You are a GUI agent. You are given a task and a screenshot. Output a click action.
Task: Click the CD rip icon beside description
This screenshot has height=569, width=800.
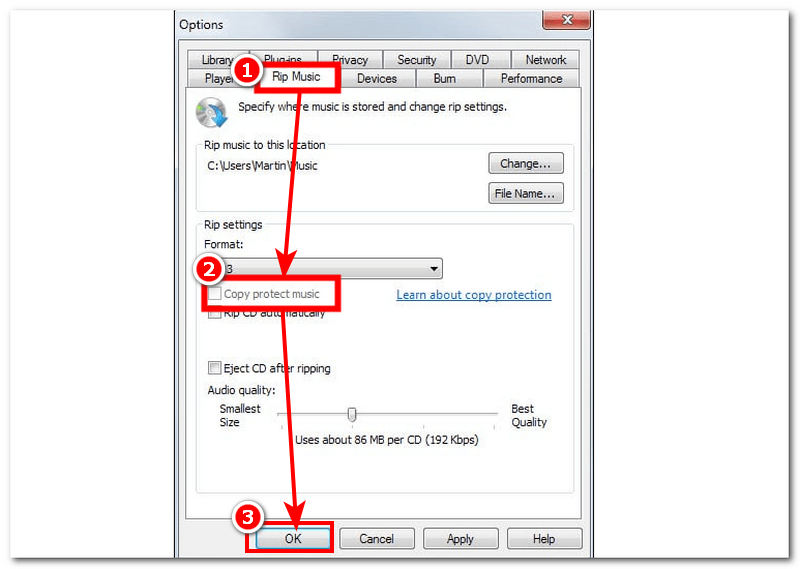click(211, 112)
